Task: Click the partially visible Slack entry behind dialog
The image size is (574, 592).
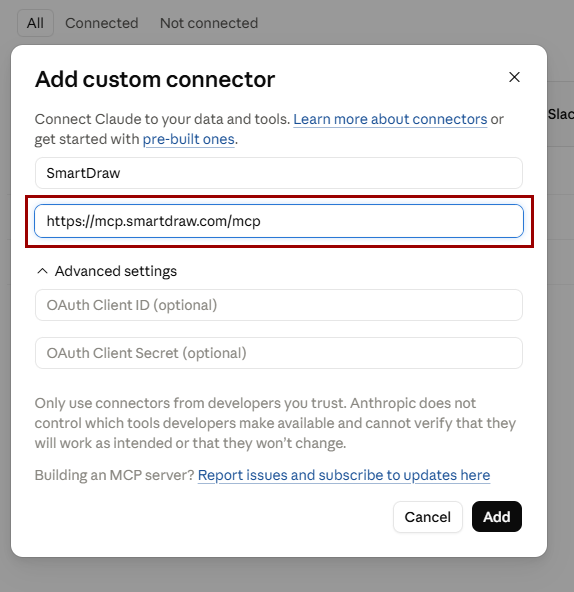Action: coord(561,114)
